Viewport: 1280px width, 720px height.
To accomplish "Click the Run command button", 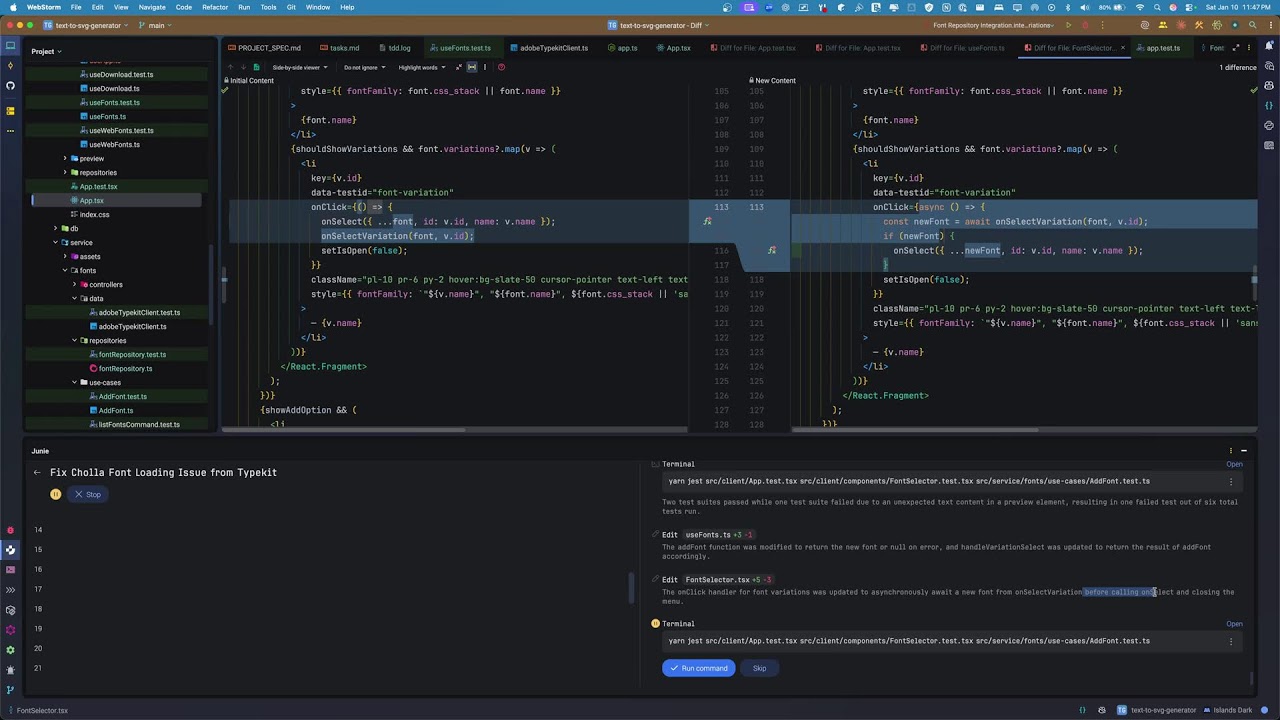I will point(698,668).
